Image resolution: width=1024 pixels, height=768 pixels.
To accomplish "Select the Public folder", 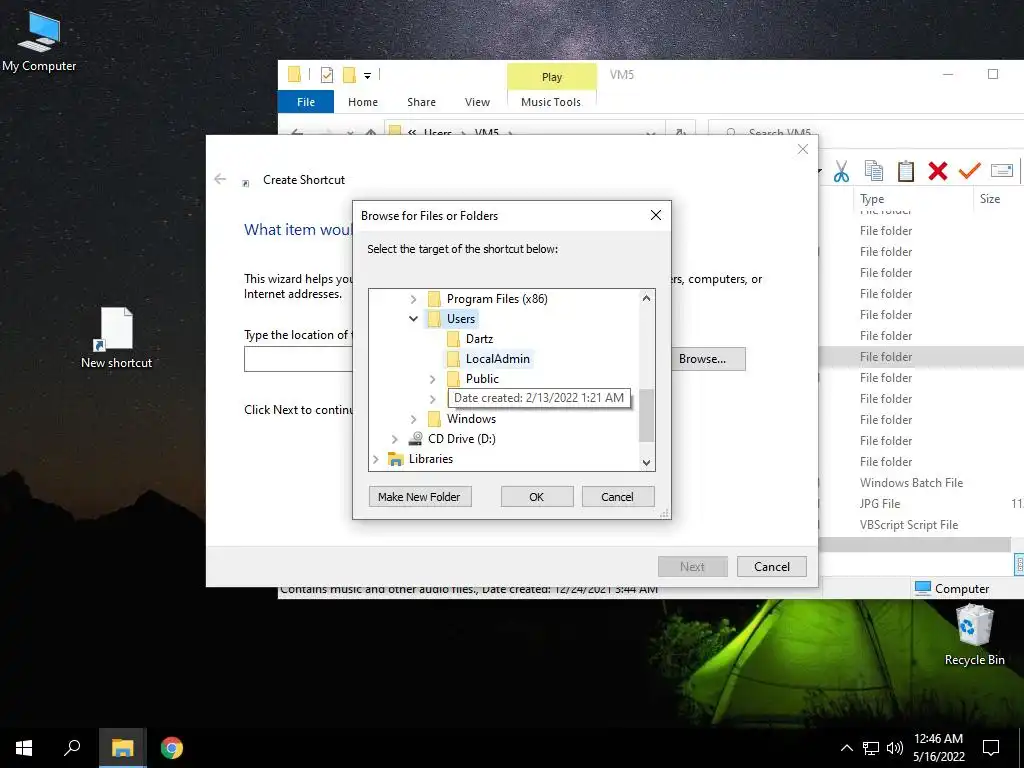I will tap(482, 379).
